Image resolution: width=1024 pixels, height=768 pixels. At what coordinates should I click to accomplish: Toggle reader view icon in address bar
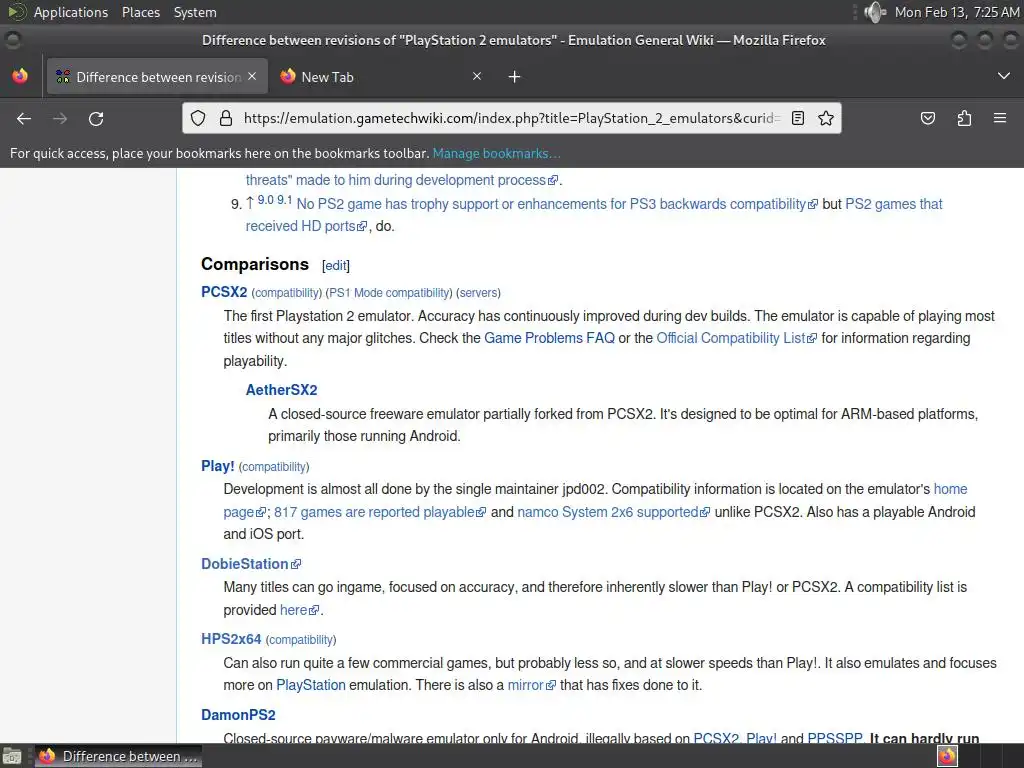[797, 118]
